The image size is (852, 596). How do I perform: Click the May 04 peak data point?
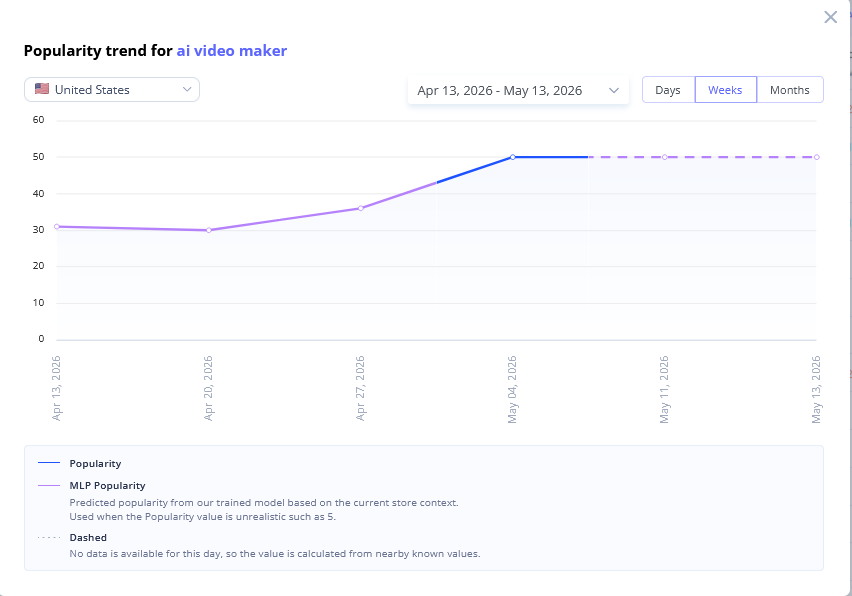(512, 157)
